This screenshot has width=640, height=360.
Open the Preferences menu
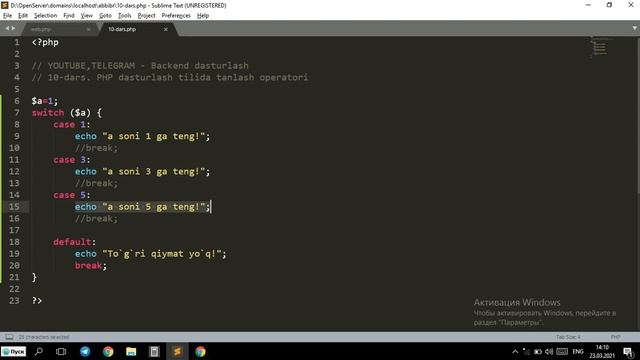coord(176,16)
